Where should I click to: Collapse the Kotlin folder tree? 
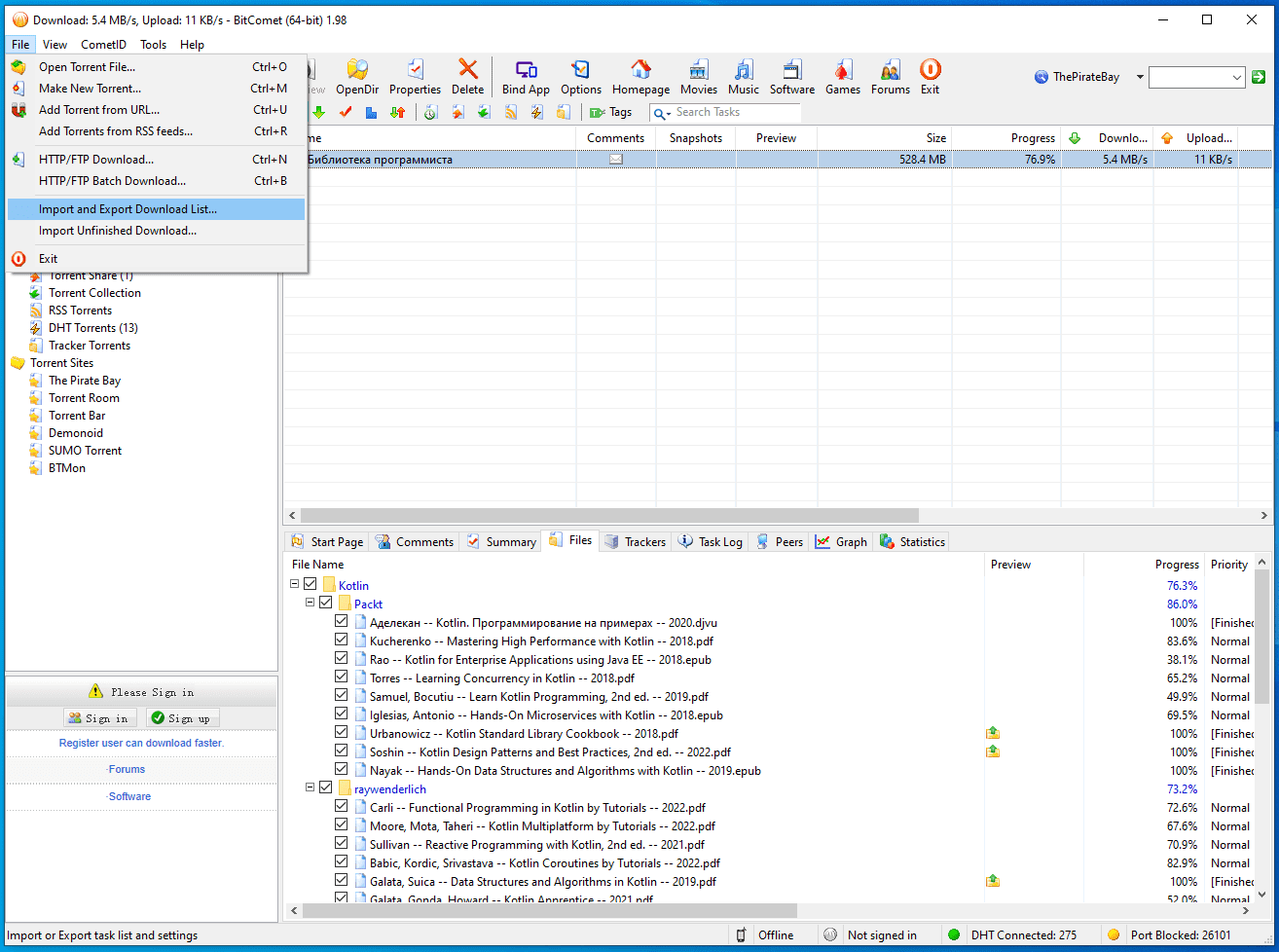tap(295, 584)
